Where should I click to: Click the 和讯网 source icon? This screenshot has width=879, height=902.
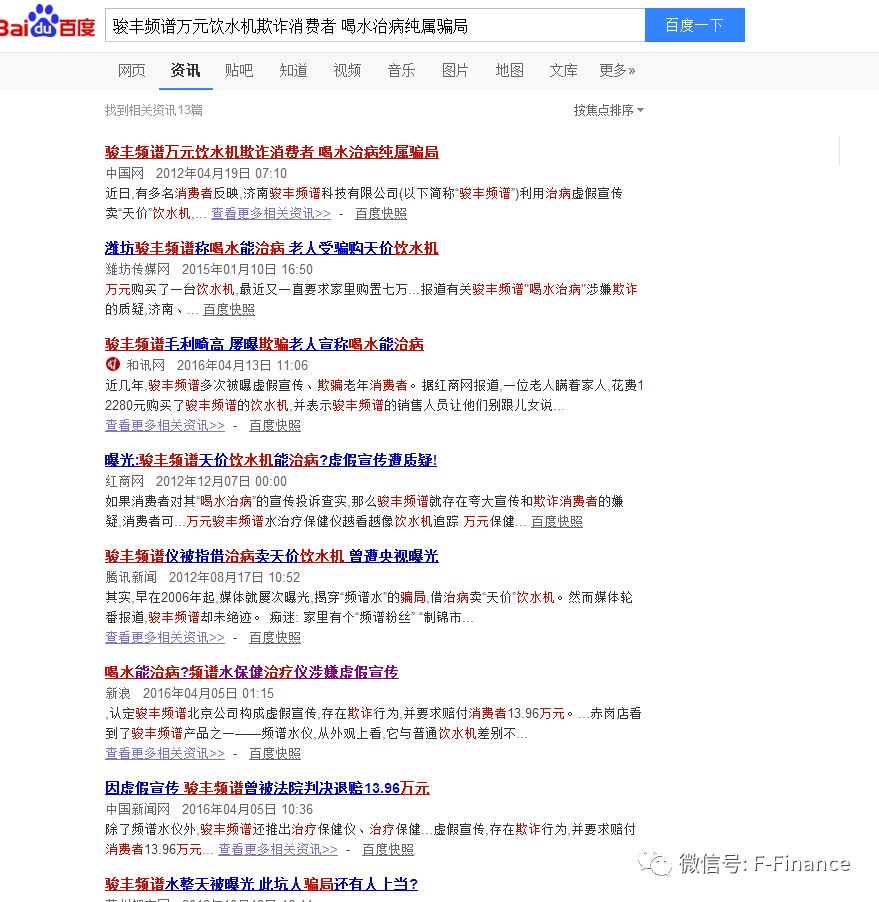point(113,365)
